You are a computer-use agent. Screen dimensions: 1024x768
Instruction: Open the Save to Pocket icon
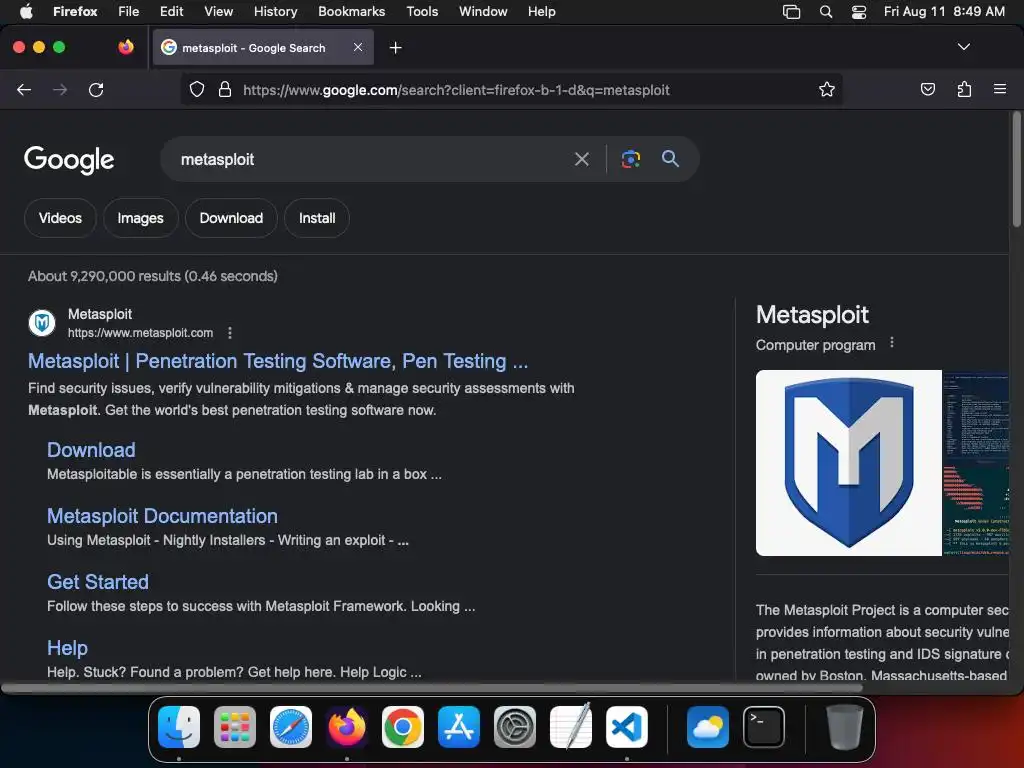927,89
